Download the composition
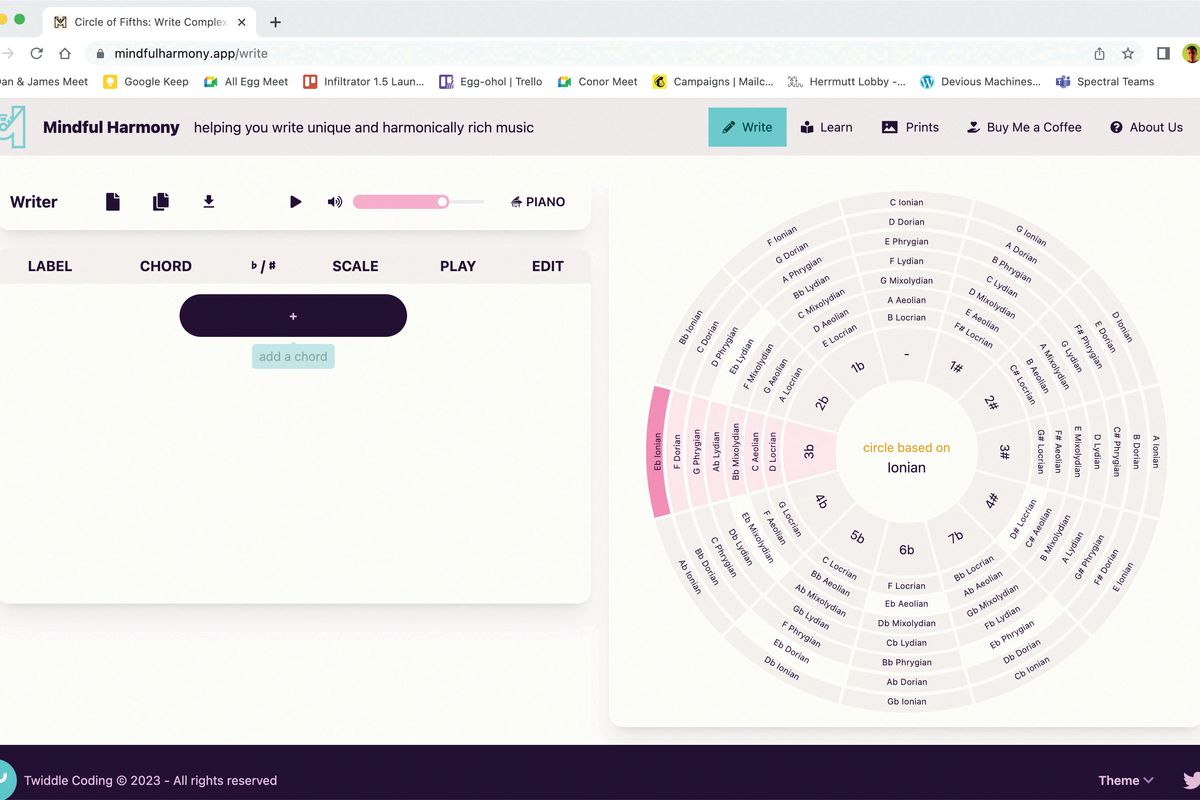Viewport: 1200px width, 800px height. coord(208,201)
